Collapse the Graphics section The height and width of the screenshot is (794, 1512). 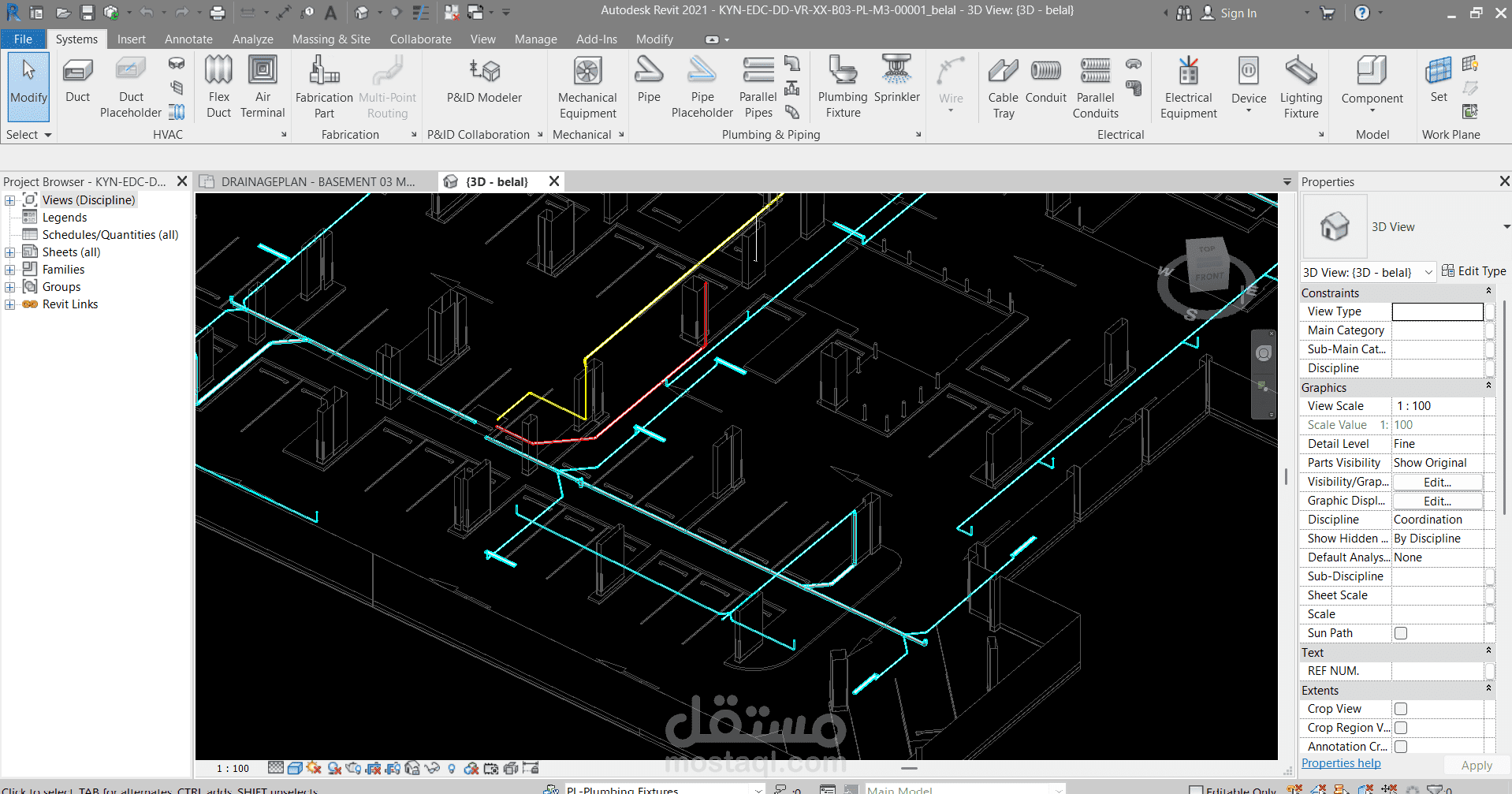[x=1488, y=386]
